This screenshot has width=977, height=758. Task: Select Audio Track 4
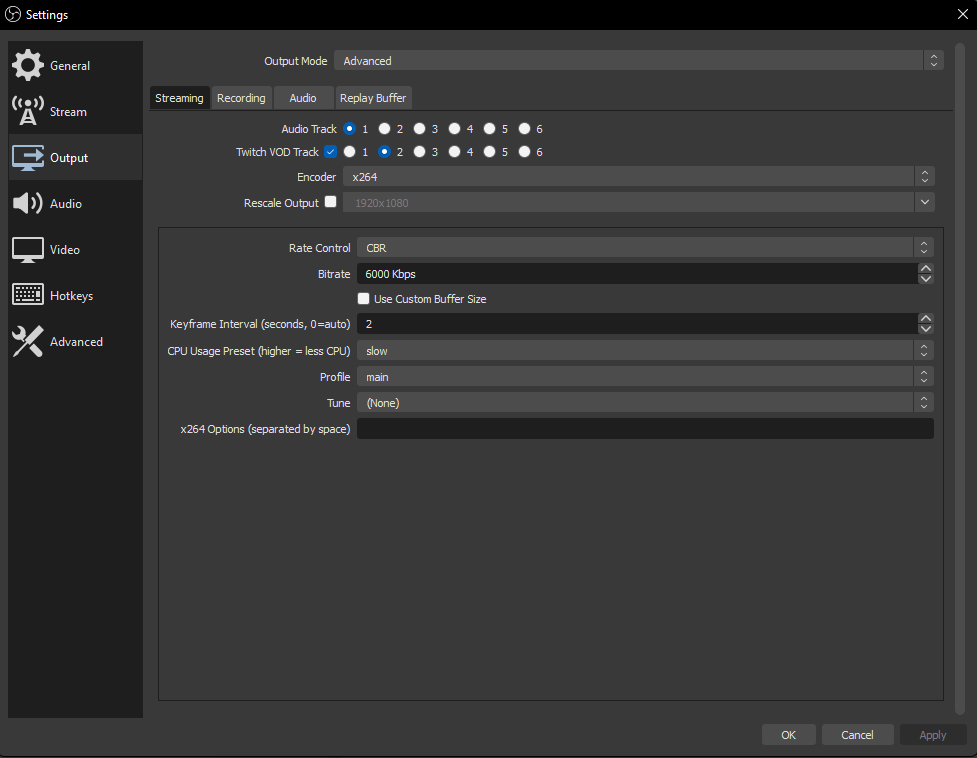454,128
